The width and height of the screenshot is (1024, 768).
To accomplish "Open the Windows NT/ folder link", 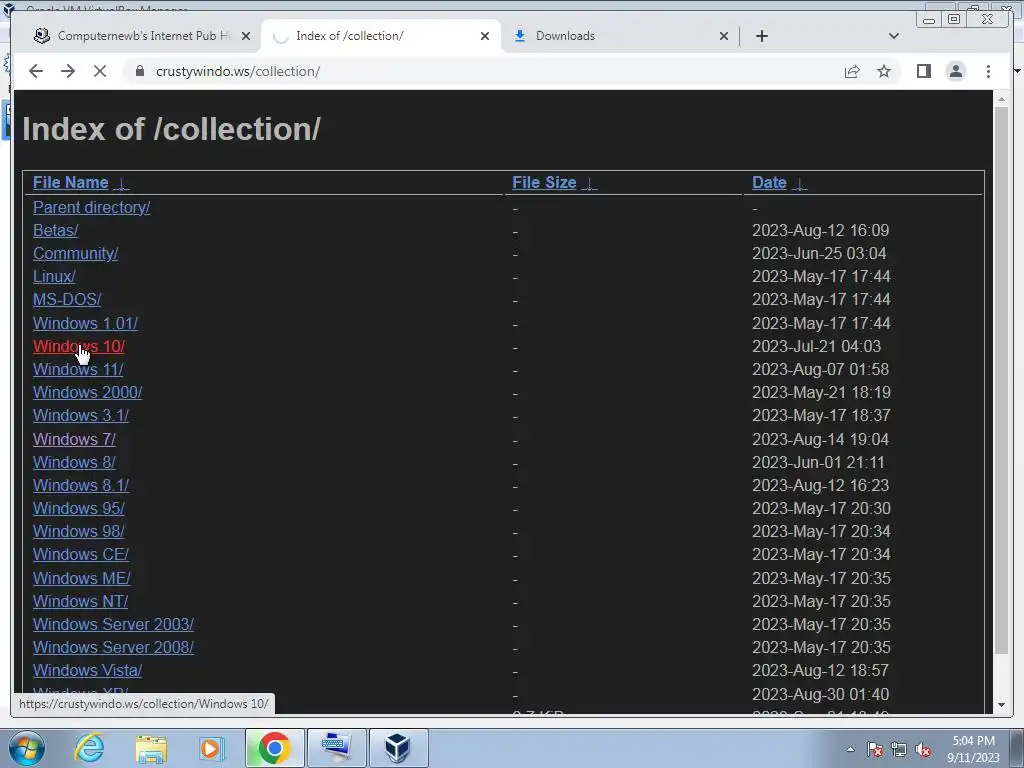I will (x=80, y=601).
